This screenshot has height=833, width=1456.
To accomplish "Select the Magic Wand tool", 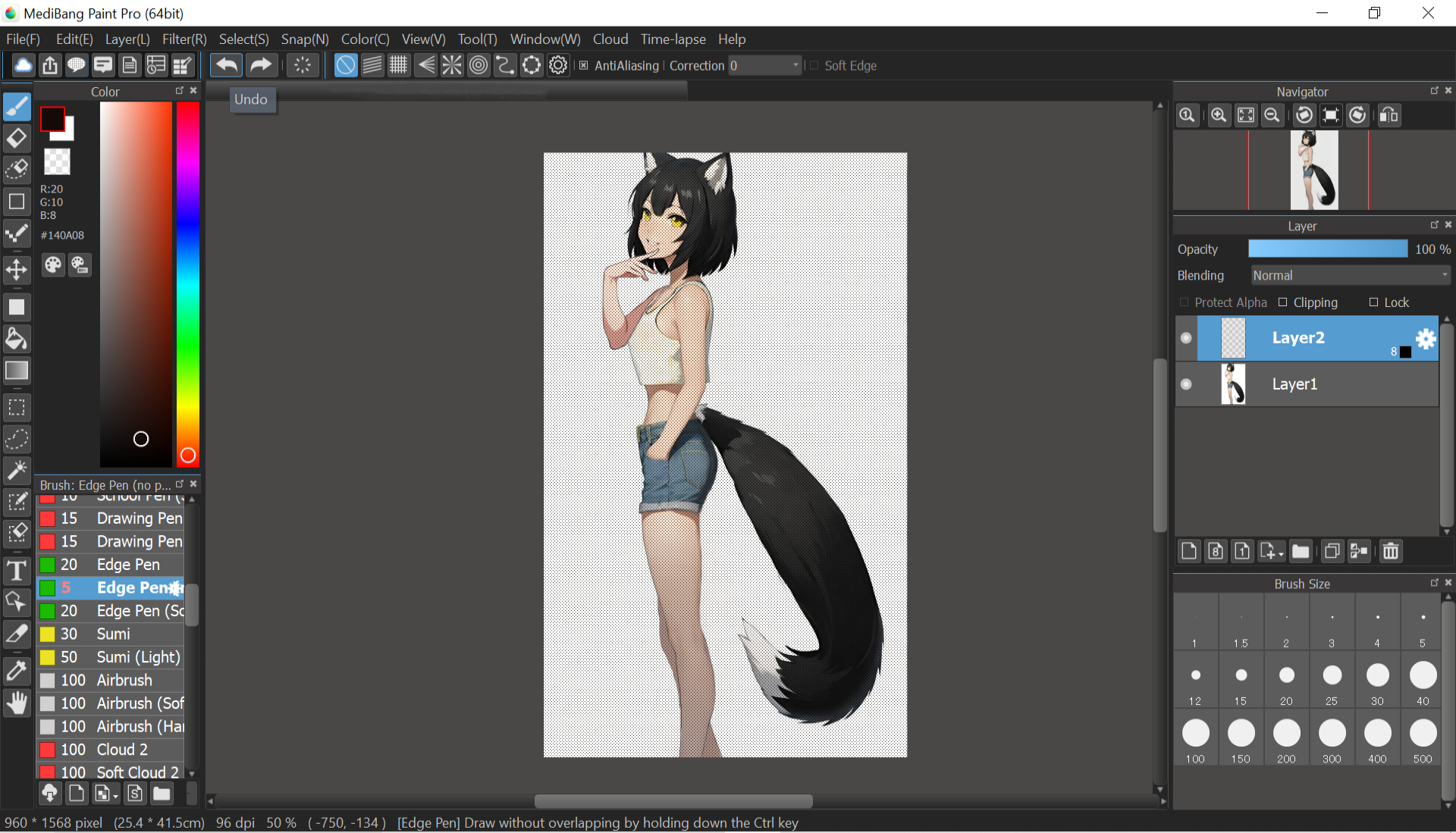I will [x=17, y=470].
